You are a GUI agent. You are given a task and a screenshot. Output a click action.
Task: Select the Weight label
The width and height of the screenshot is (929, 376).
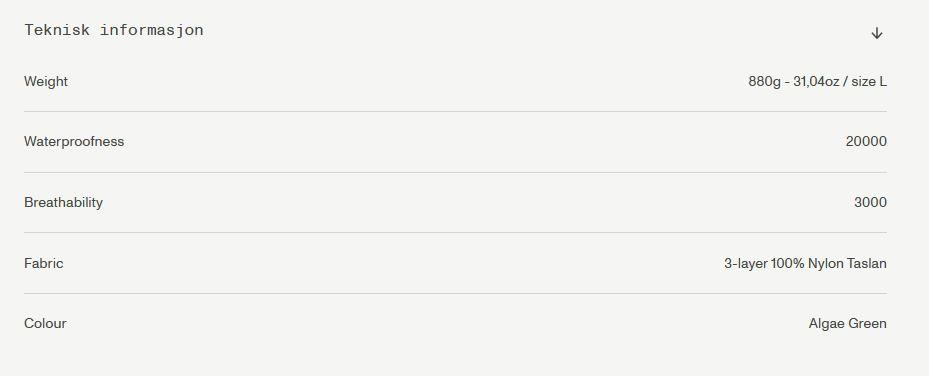(x=46, y=82)
